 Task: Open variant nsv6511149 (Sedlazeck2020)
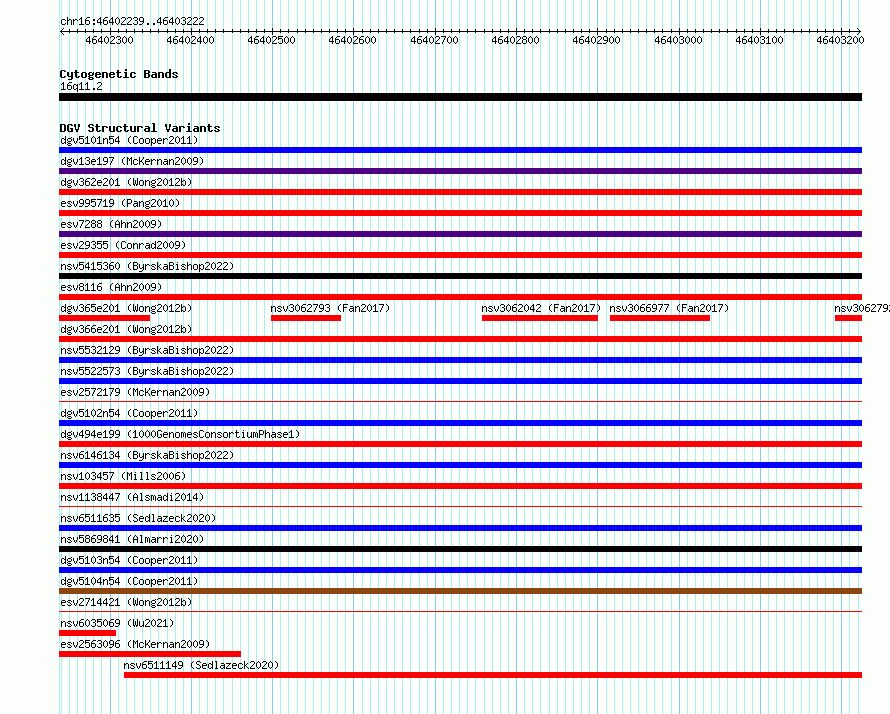tap(201, 665)
